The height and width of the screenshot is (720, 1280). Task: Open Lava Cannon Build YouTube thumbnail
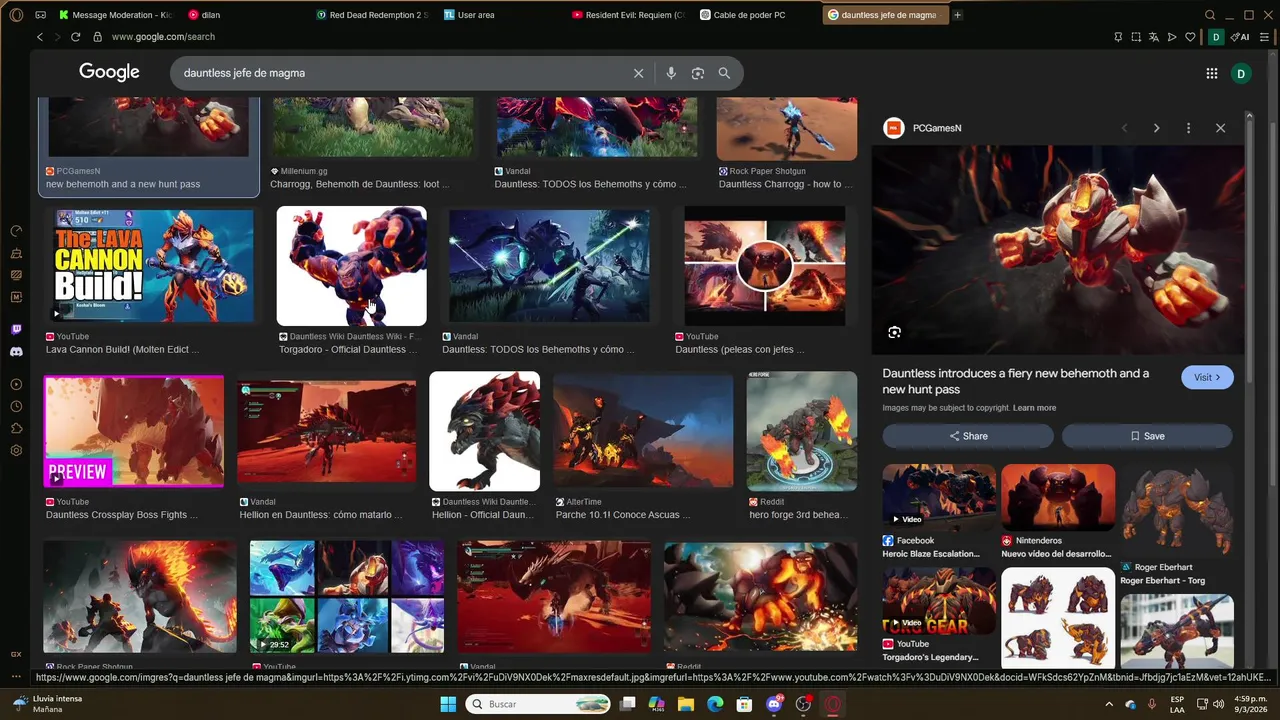[154, 266]
